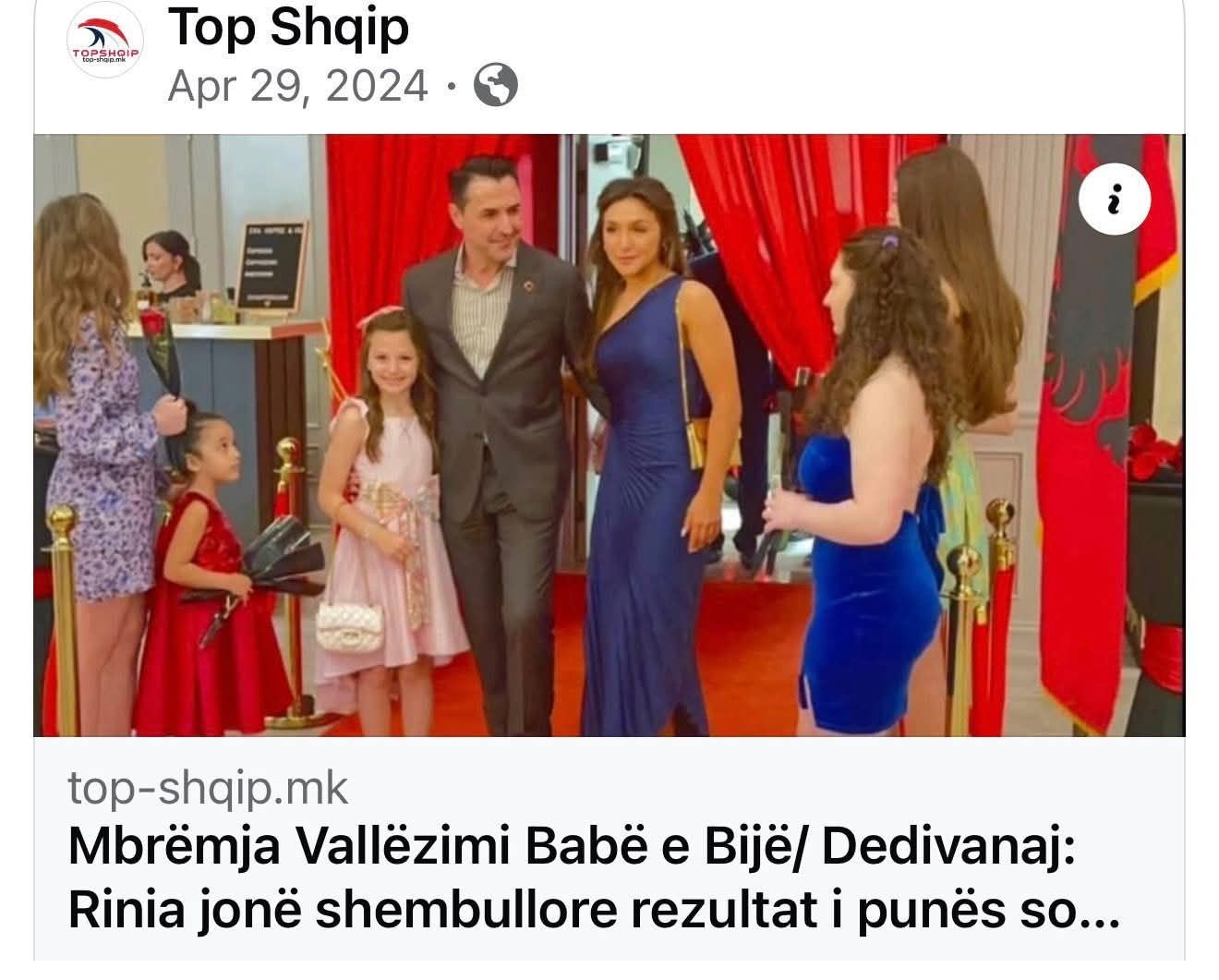Click the white quilted handbag in photo
Image resolution: width=1219 pixels, height=980 pixels.
[x=344, y=625]
